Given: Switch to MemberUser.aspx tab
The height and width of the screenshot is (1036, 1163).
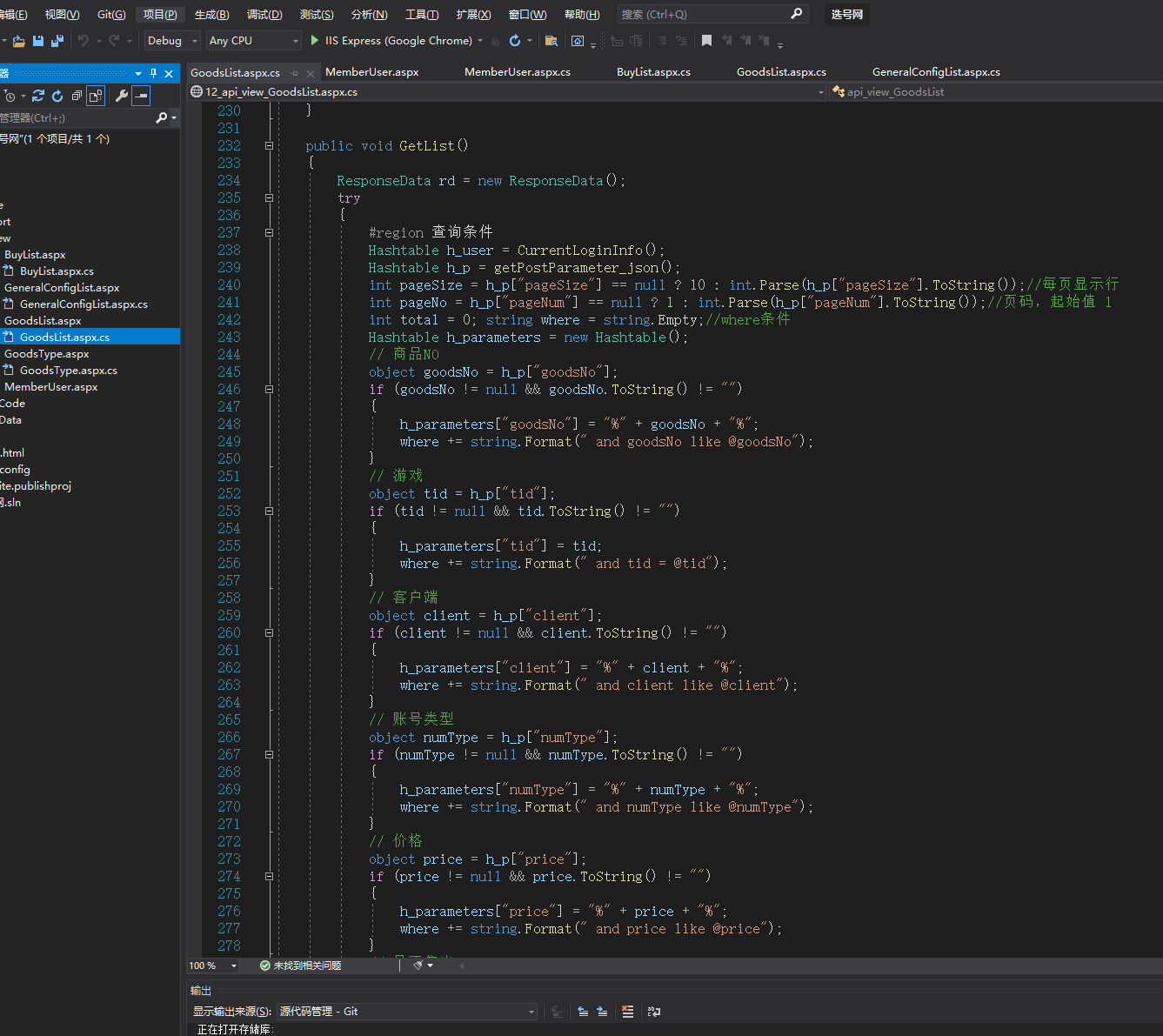Looking at the screenshot, I should click(372, 72).
